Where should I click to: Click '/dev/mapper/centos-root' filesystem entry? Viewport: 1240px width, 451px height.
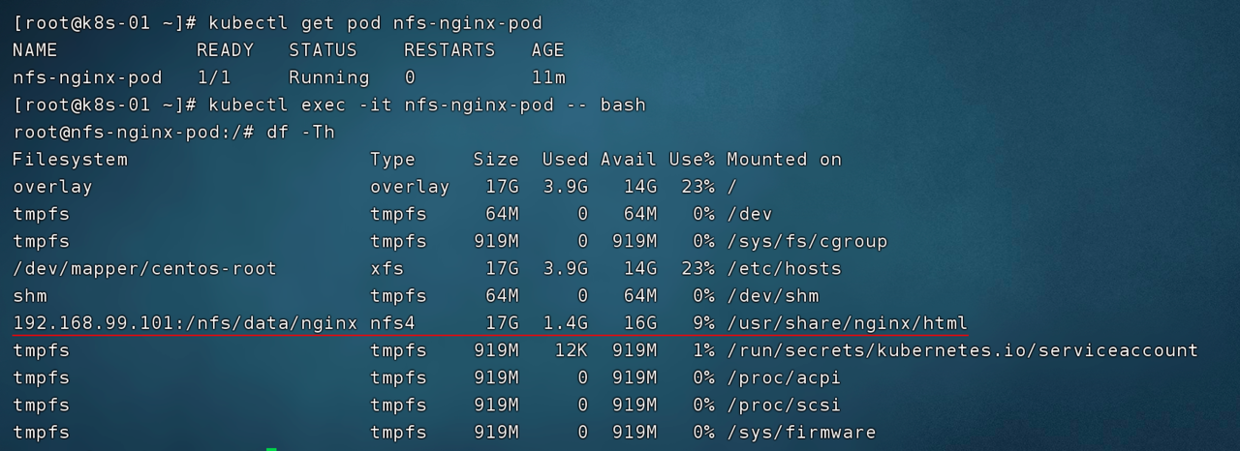click(x=145, y=269)
